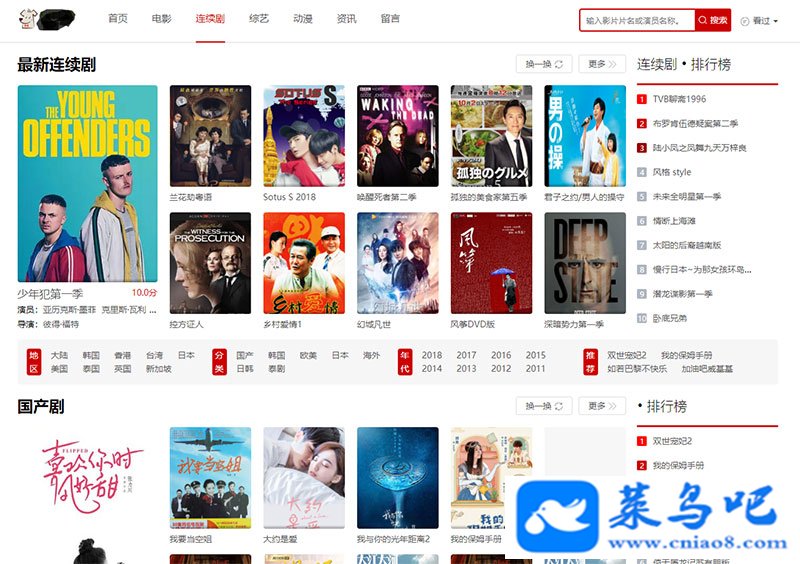Open the 留言 navigation tab

(390, 19)
